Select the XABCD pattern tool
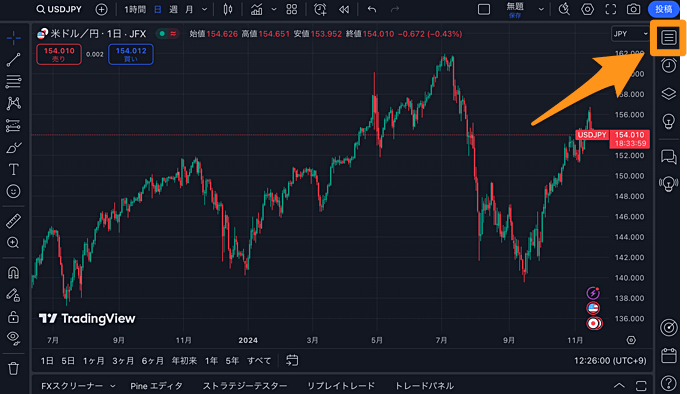The width and height of the screenshot is (687, 394). click(x=14, y=103)
